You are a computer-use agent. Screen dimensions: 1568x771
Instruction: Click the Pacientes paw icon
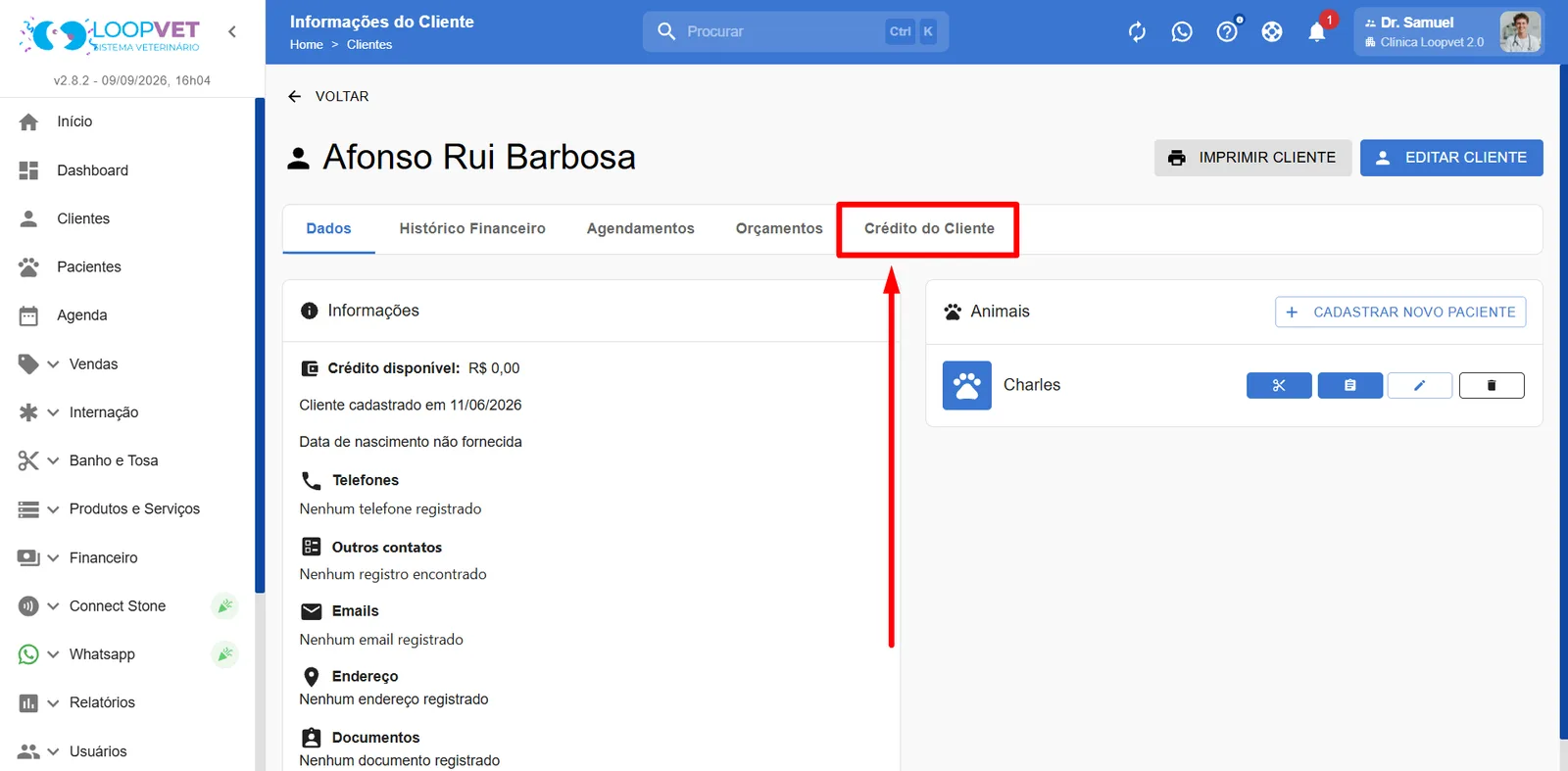click(28, 266)
